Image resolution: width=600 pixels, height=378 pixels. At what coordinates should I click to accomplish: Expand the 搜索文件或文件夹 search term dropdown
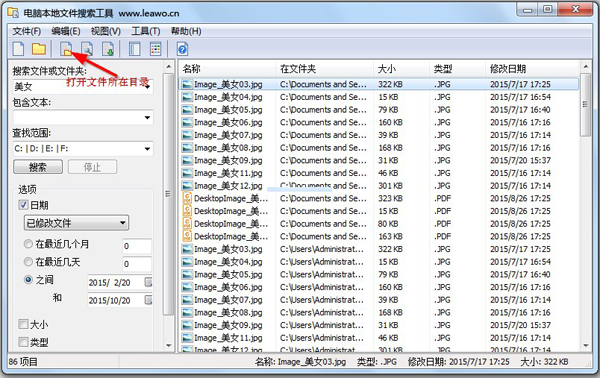pos(148,86)
